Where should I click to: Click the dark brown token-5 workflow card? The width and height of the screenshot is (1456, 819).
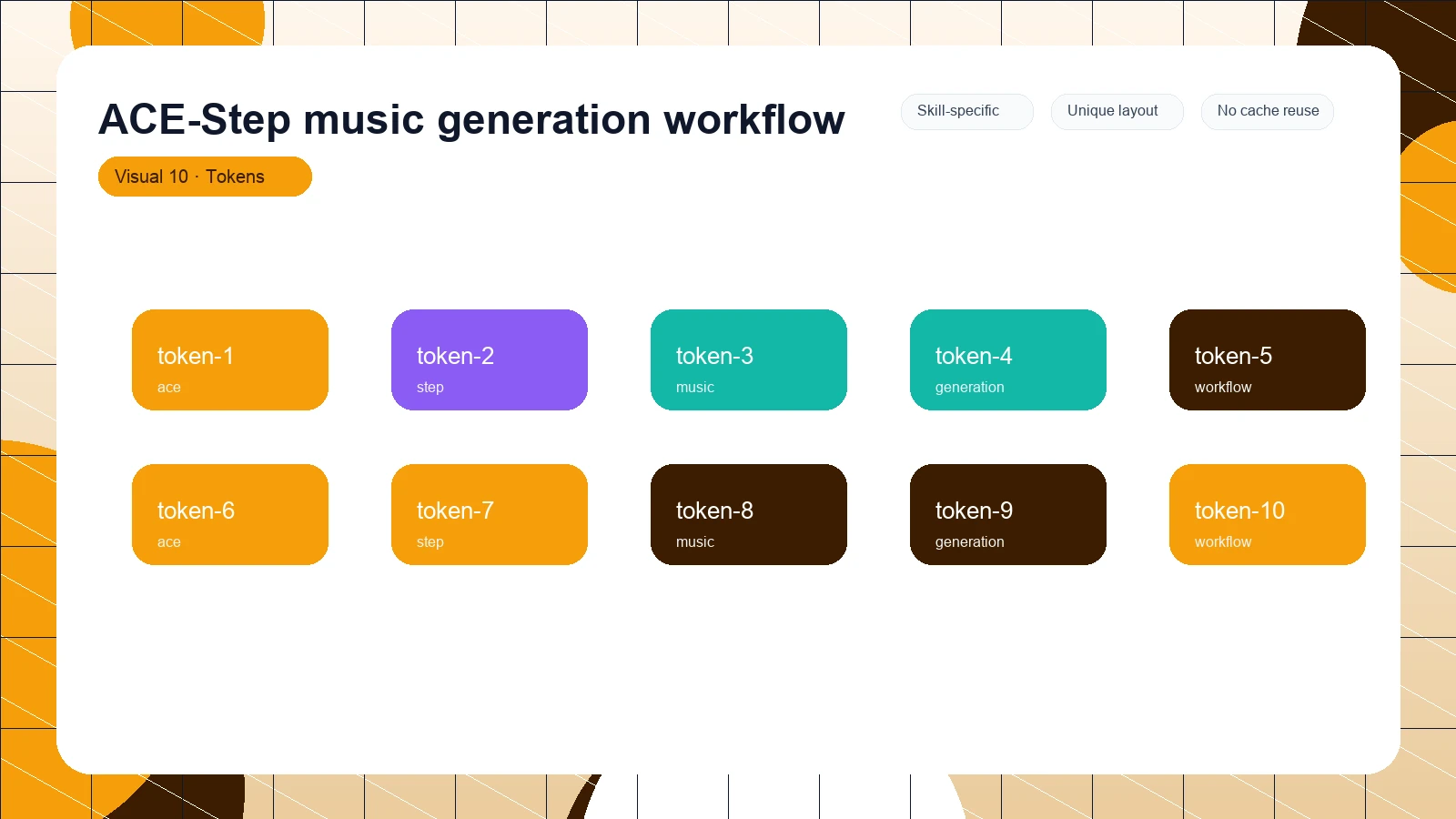pos(1268,359)
